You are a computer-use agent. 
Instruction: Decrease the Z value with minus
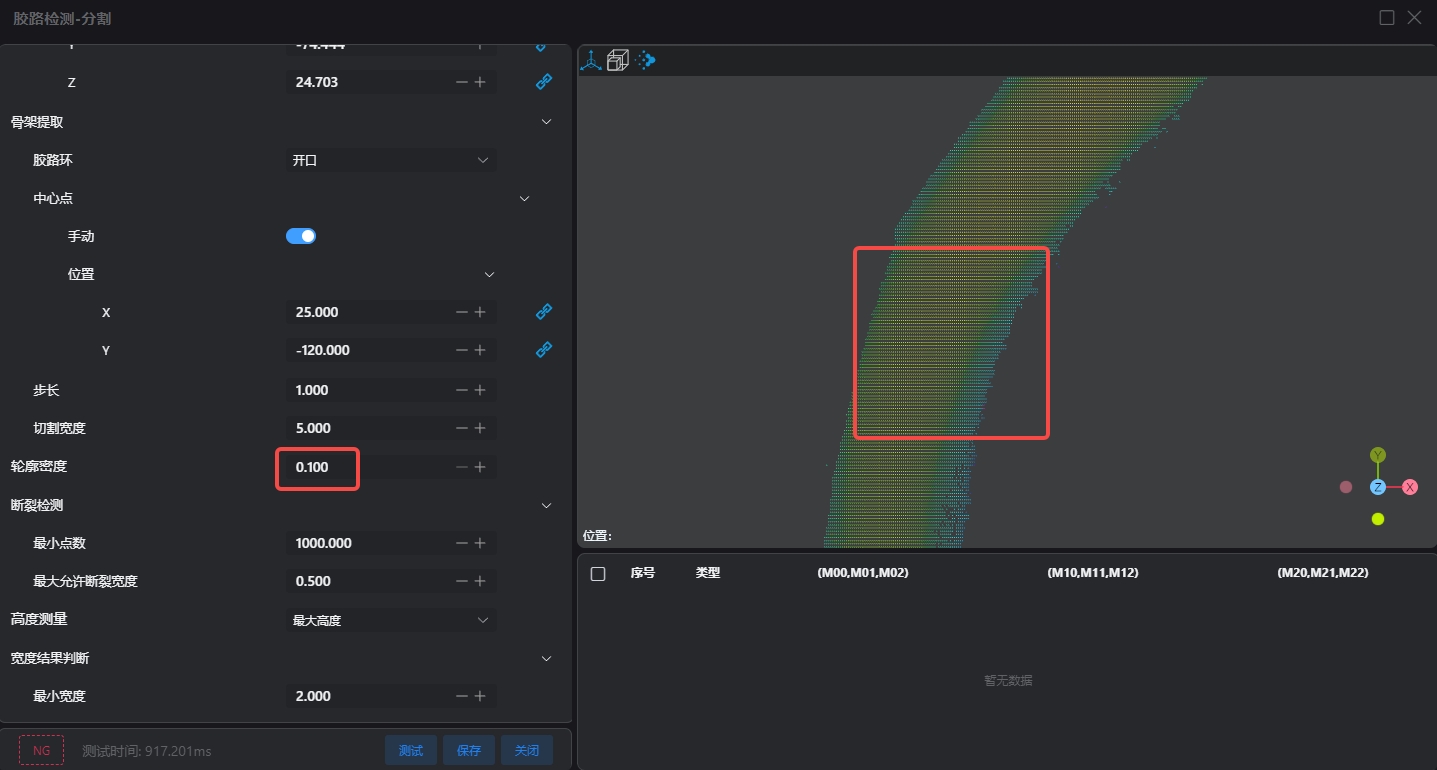461,82
